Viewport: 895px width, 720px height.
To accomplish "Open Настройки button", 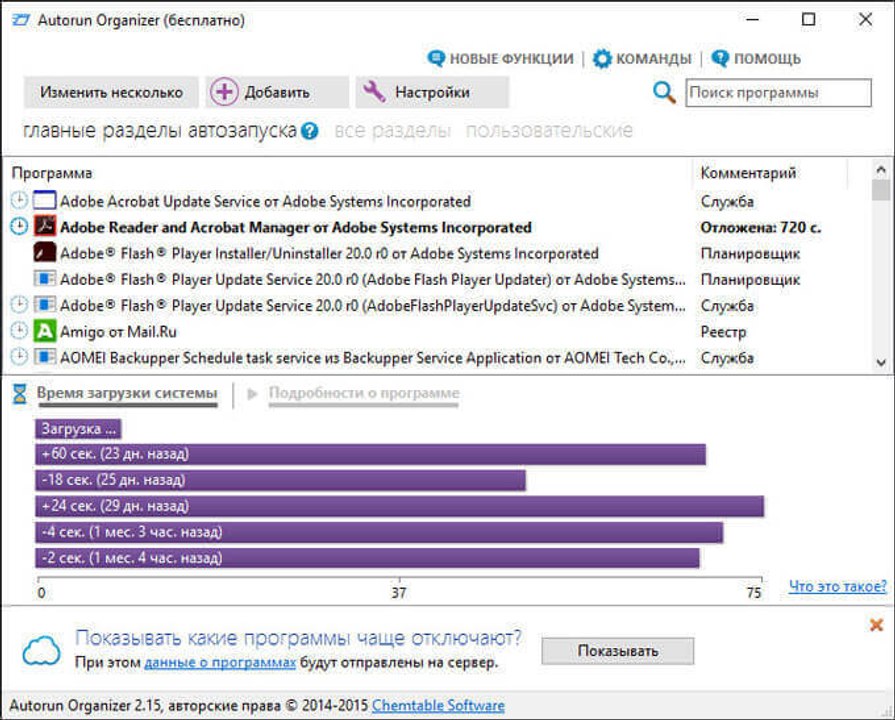I will pos(432,92).
